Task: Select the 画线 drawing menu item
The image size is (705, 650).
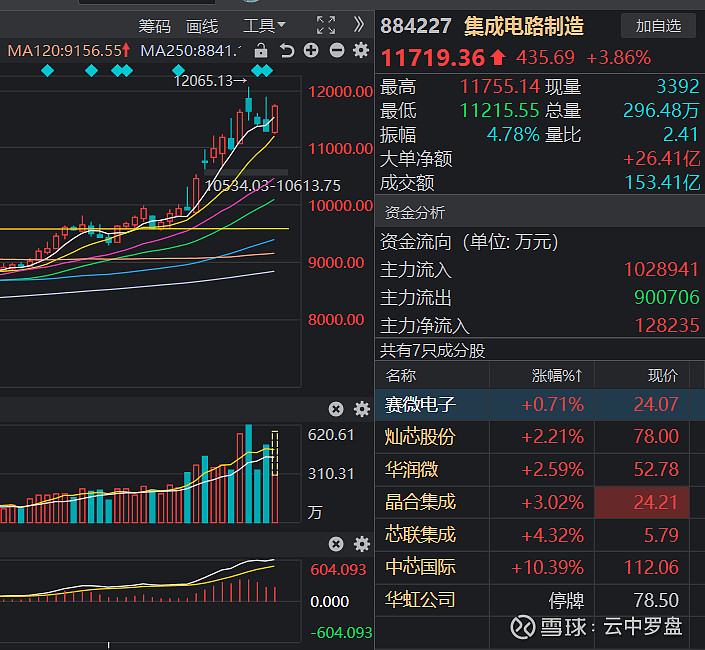Action: [202, 25]
